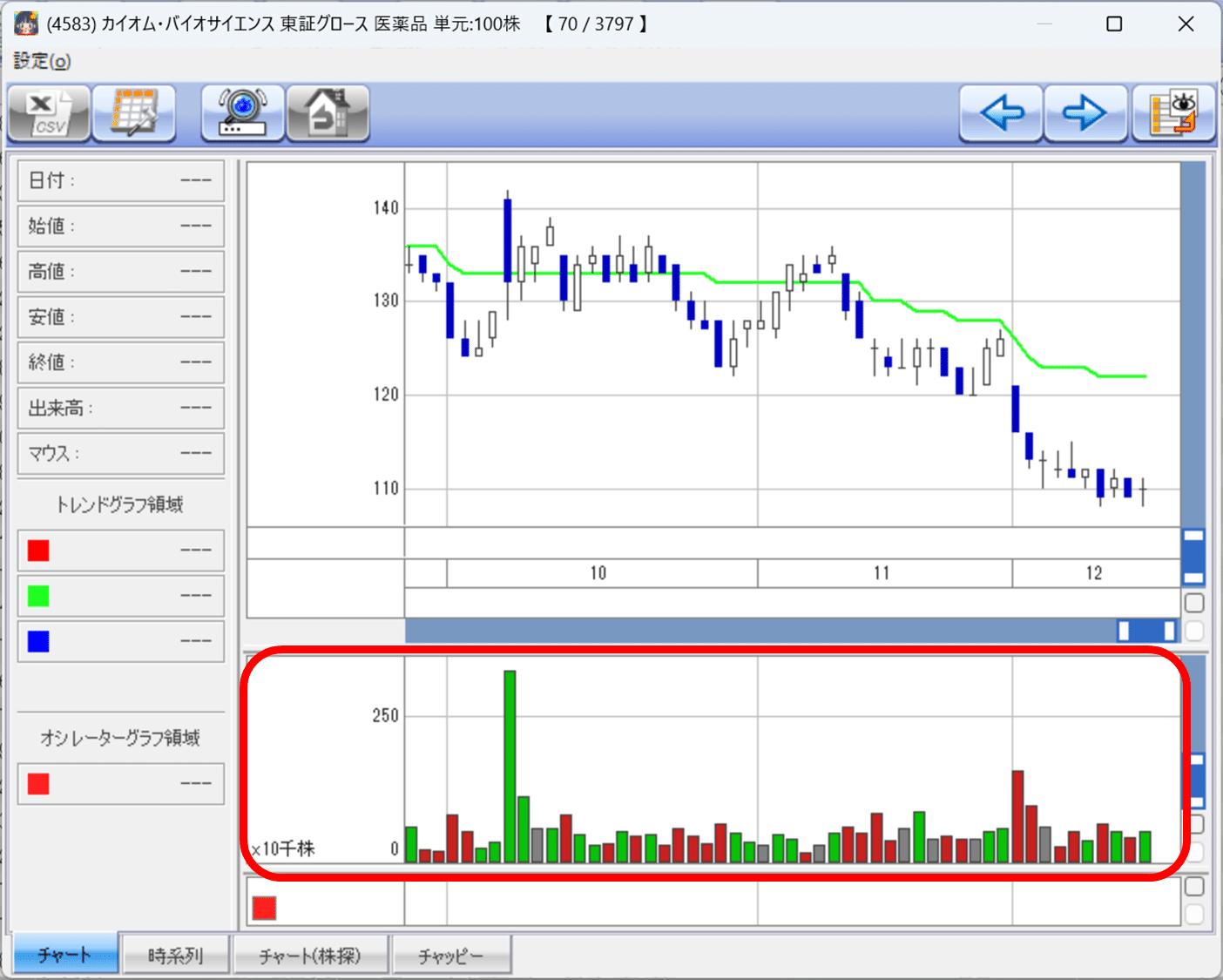
Task: Open the watch list icon with the eye
Action: pos(1173,112)
